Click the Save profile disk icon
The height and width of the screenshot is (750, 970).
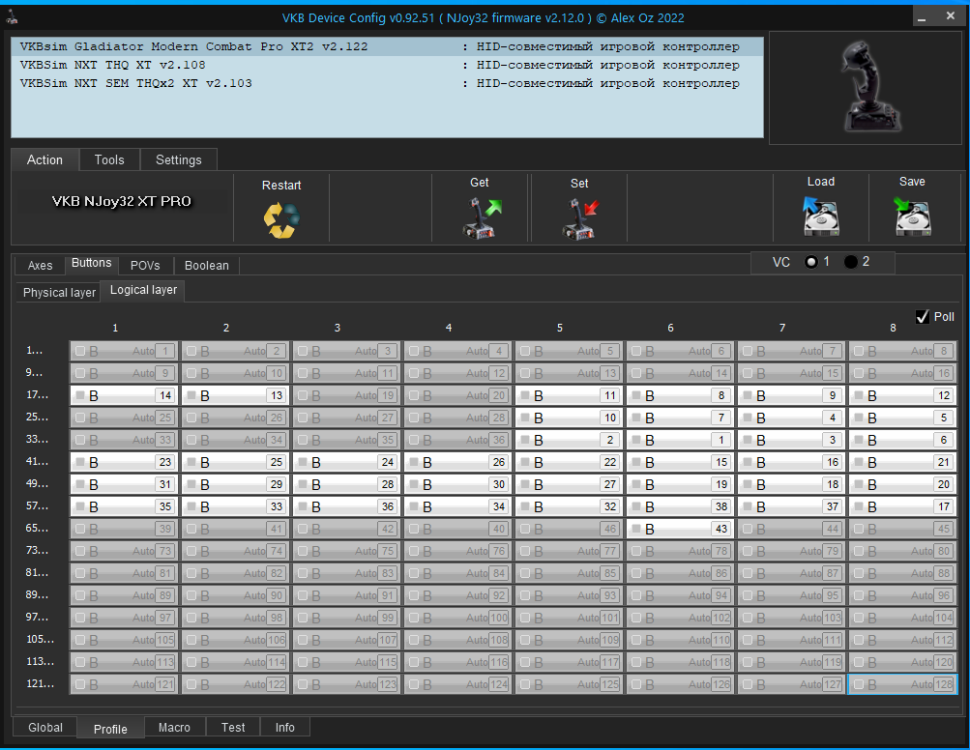click(912, 216)
